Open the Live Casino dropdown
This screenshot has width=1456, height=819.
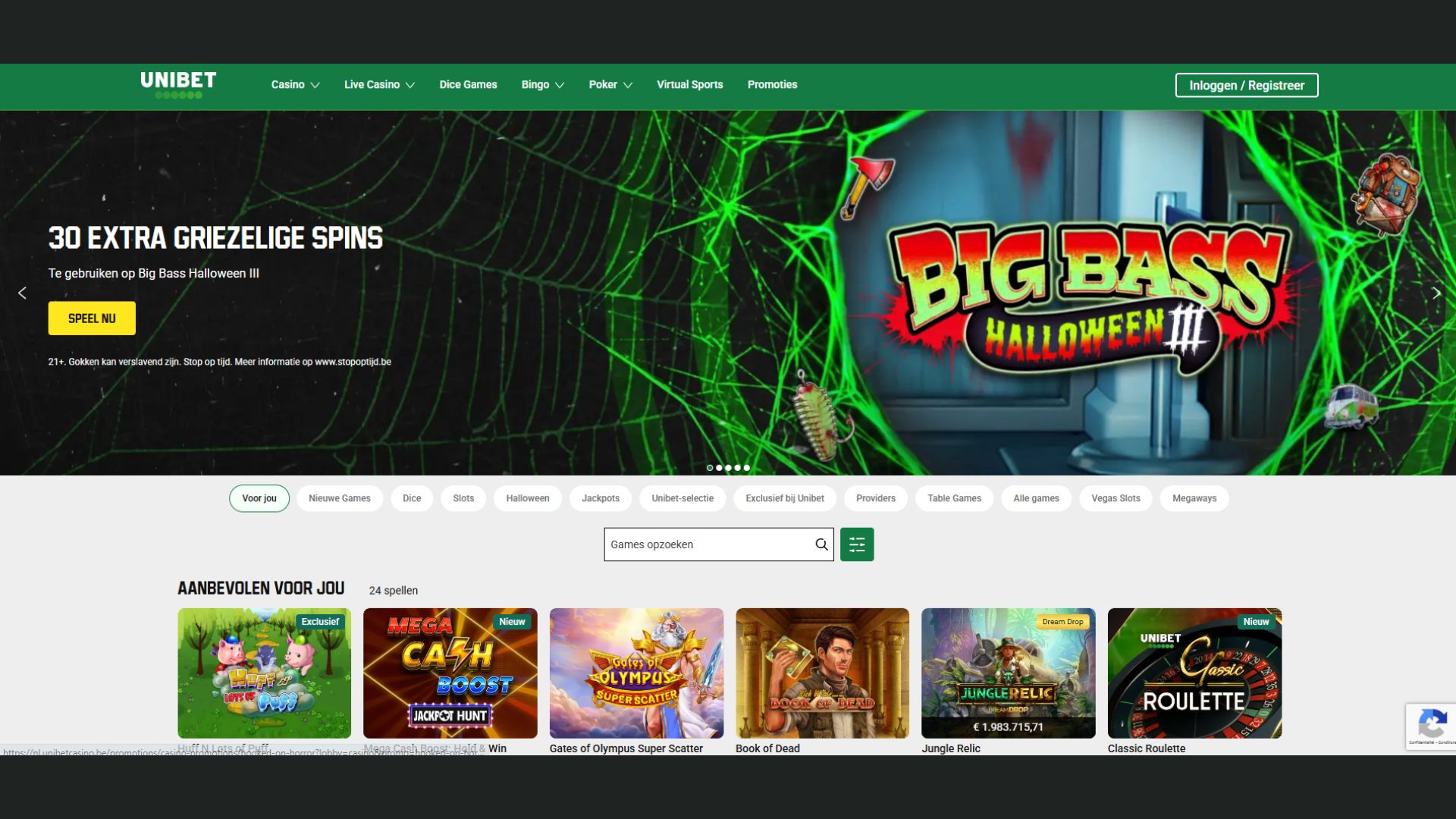[378, 84]
